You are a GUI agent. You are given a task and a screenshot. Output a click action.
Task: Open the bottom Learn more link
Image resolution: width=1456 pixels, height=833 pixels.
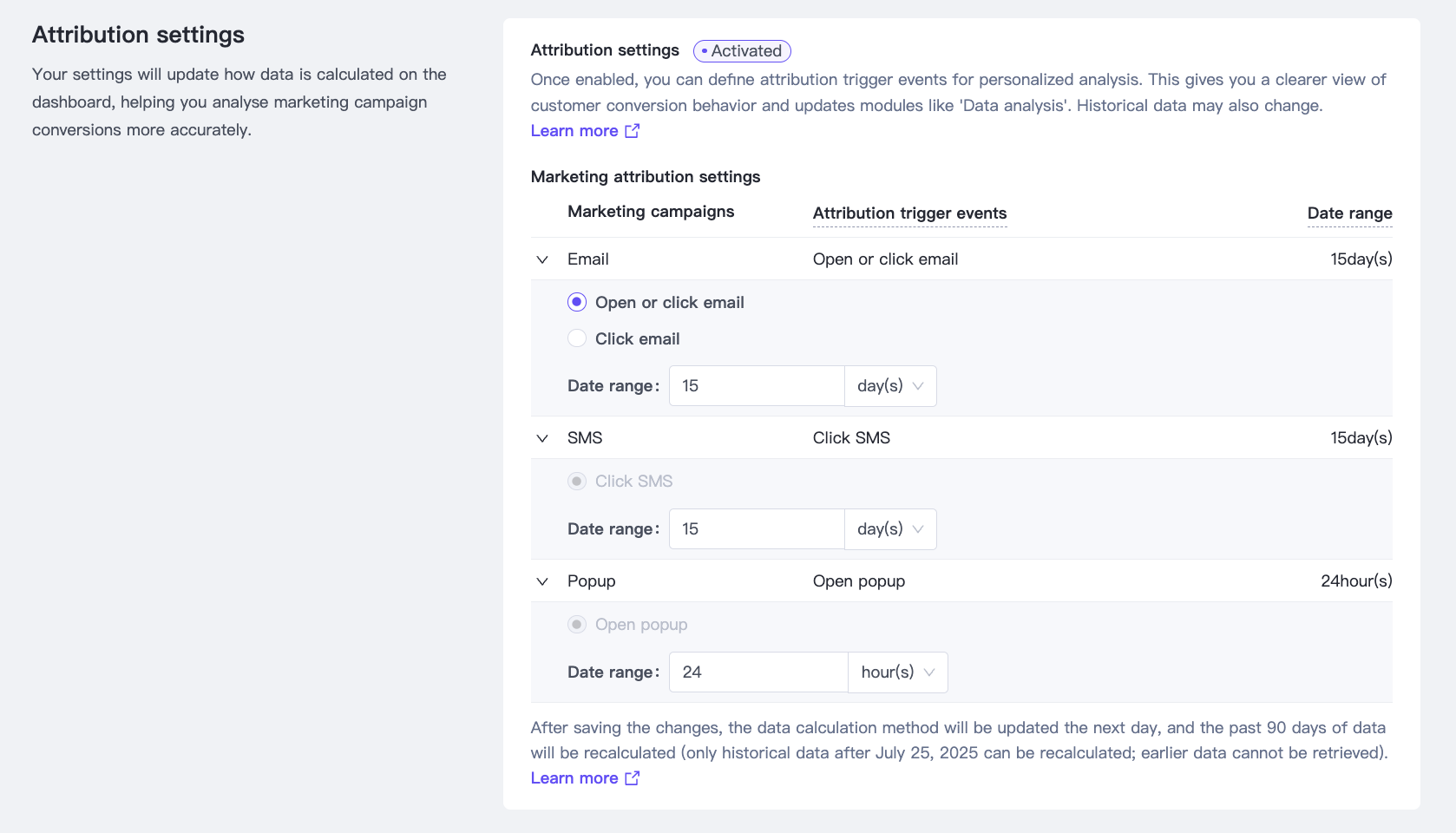pyautogui.click(x=574, y=778)
